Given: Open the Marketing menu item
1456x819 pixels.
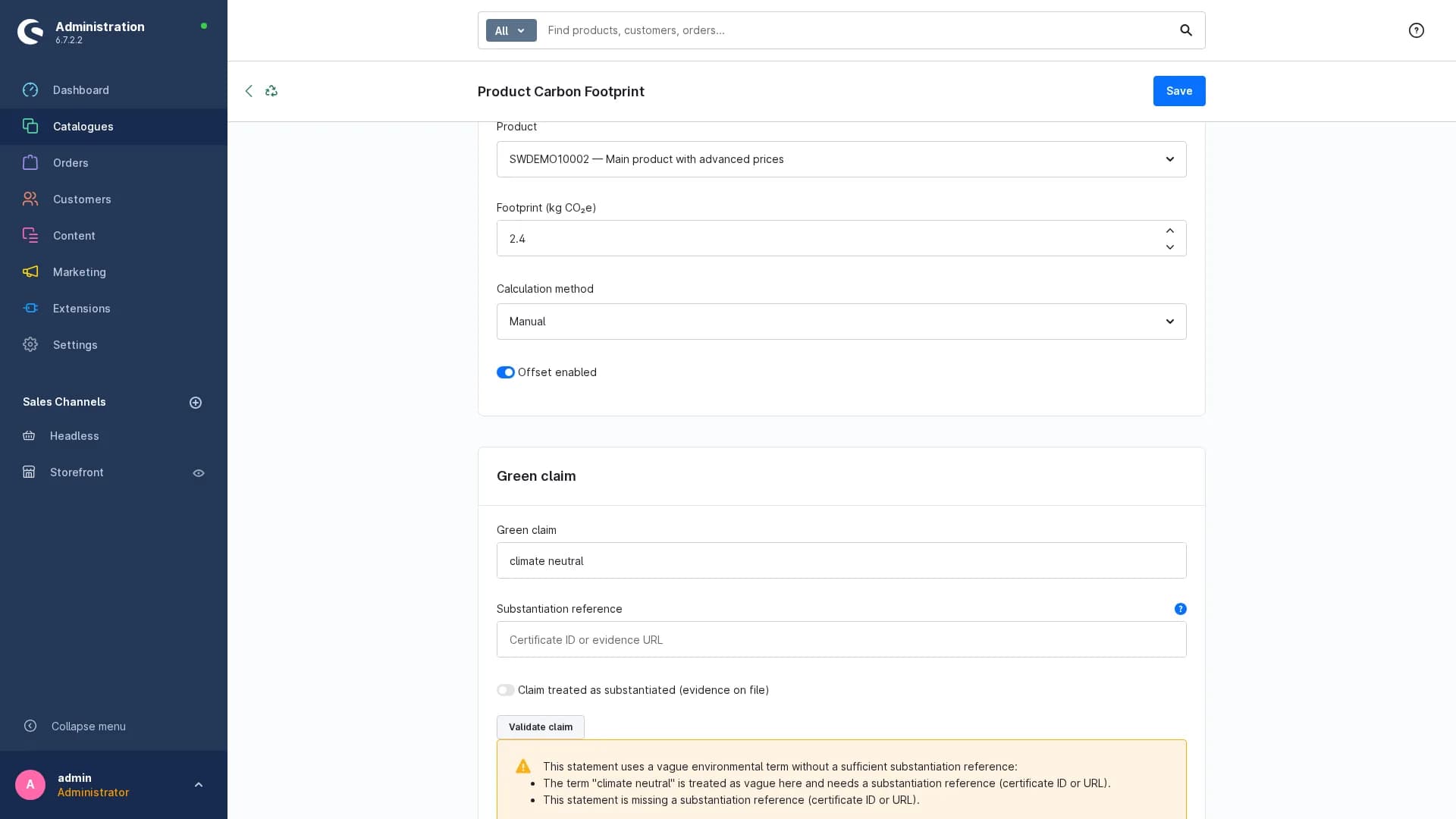Looking at the screenshot, I should pos(114,272).
